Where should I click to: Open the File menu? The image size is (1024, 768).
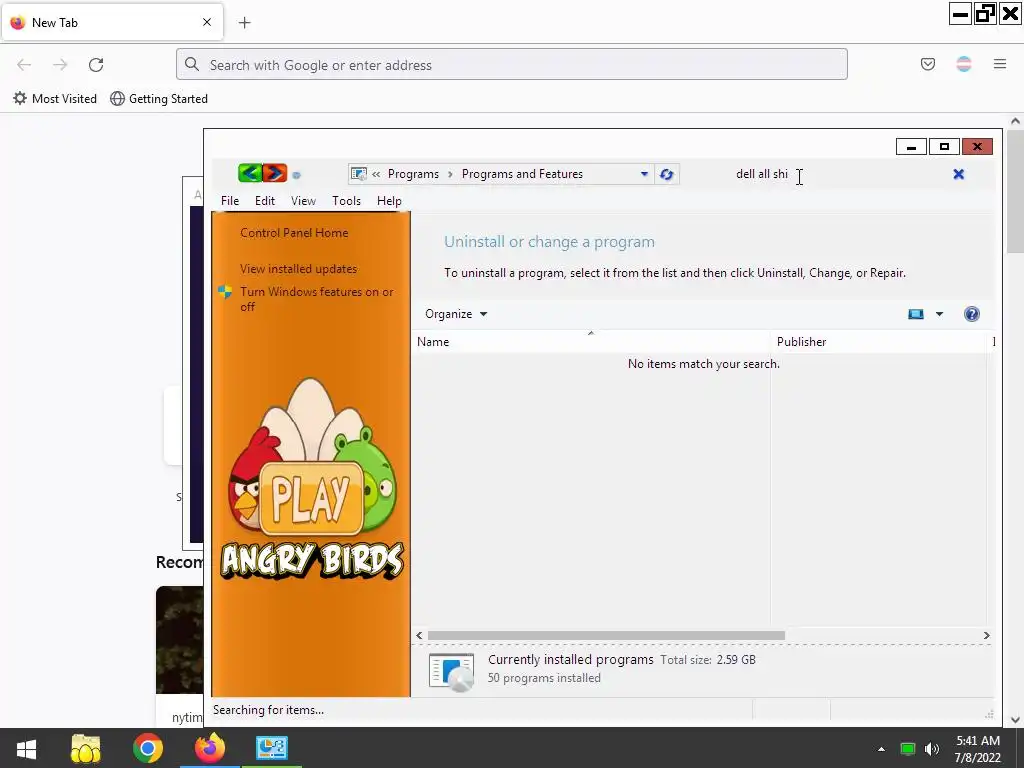click(x=230, y=201)
